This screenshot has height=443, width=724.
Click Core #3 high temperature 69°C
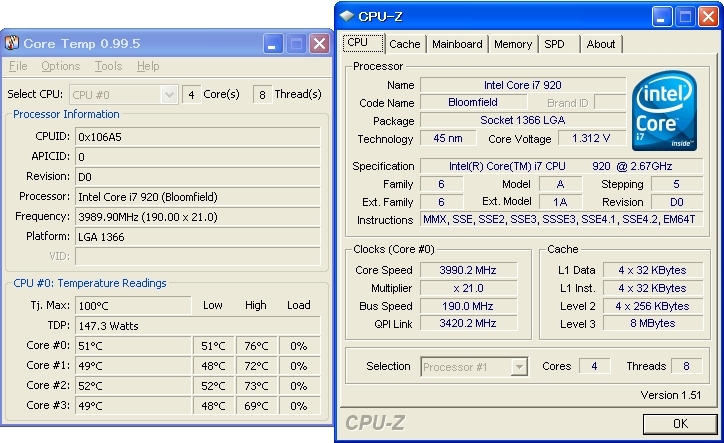coord(256,406)
